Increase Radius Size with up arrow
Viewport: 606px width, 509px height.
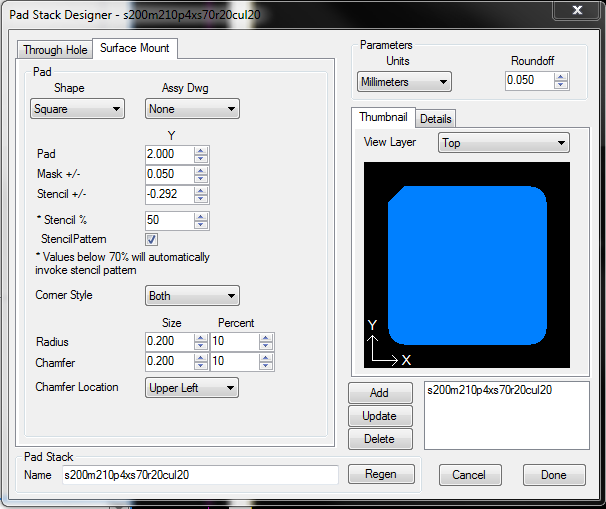(x=201, y=337)
